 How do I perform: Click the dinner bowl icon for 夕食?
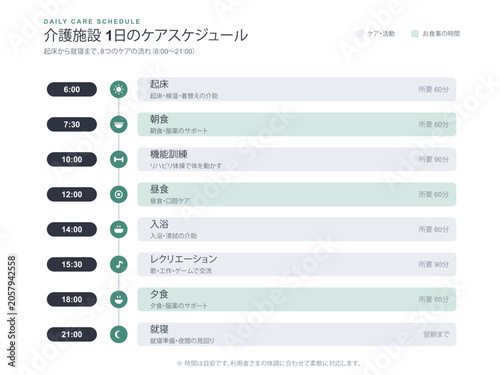click(119, 299)
